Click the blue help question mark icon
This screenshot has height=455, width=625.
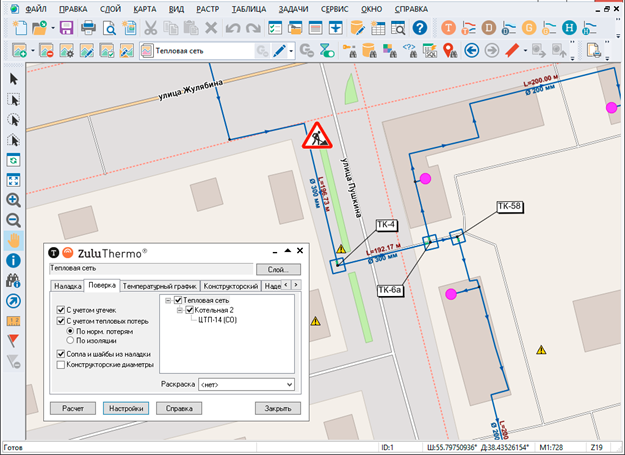pos(420,28)
